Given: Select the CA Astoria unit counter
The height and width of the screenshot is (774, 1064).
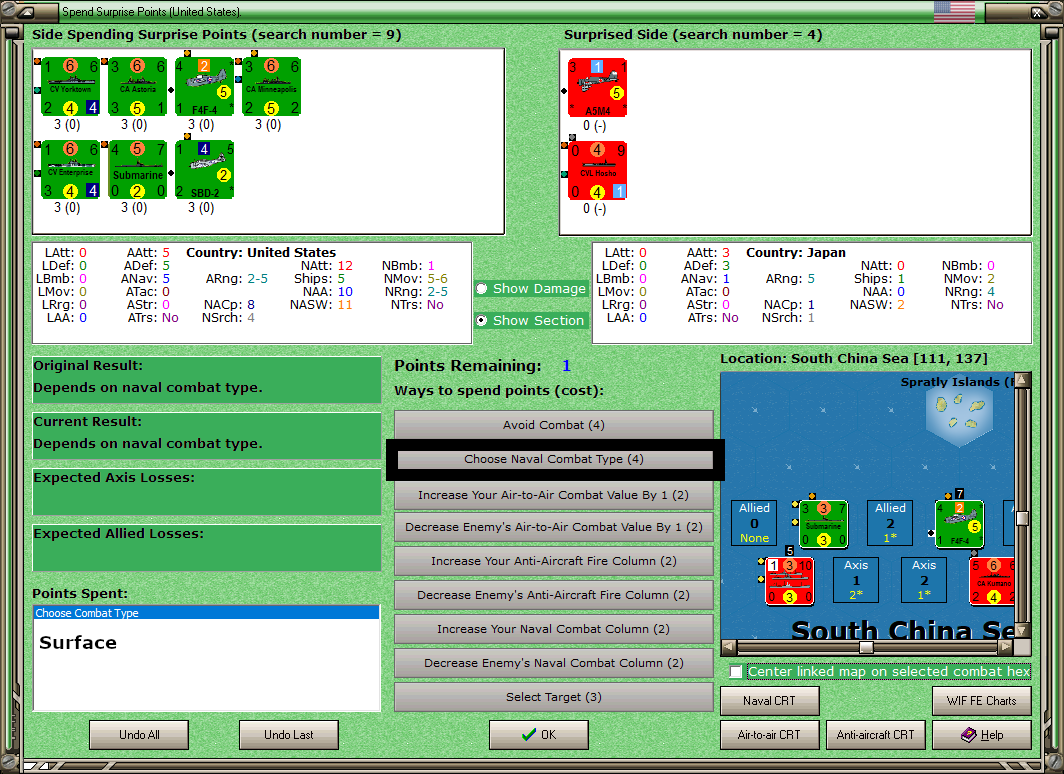Looking at the screenshot, I should click(x=138, y=87).
